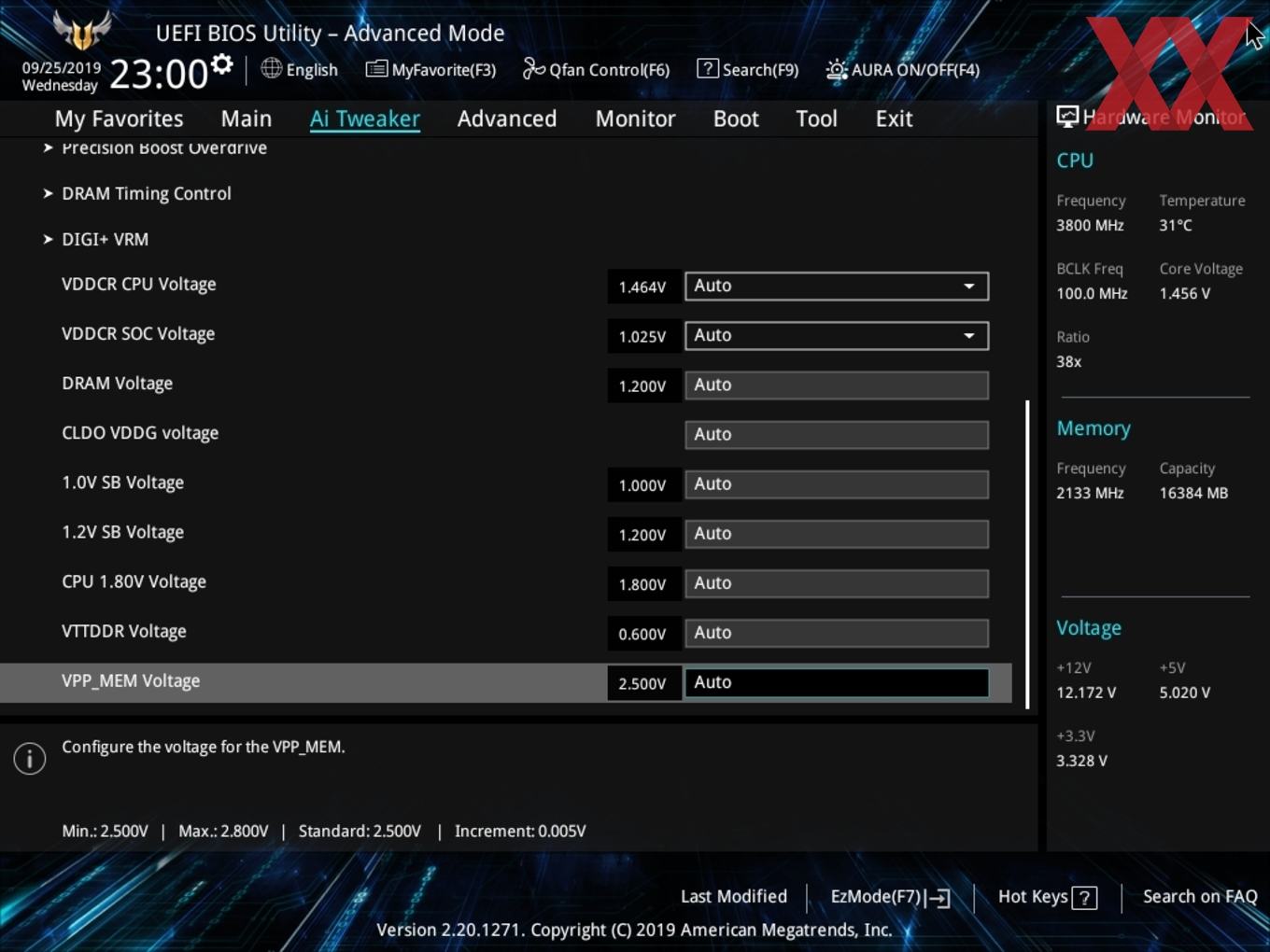
Task: Click the EzMode exit arrow icon
Action: [939, 898]
